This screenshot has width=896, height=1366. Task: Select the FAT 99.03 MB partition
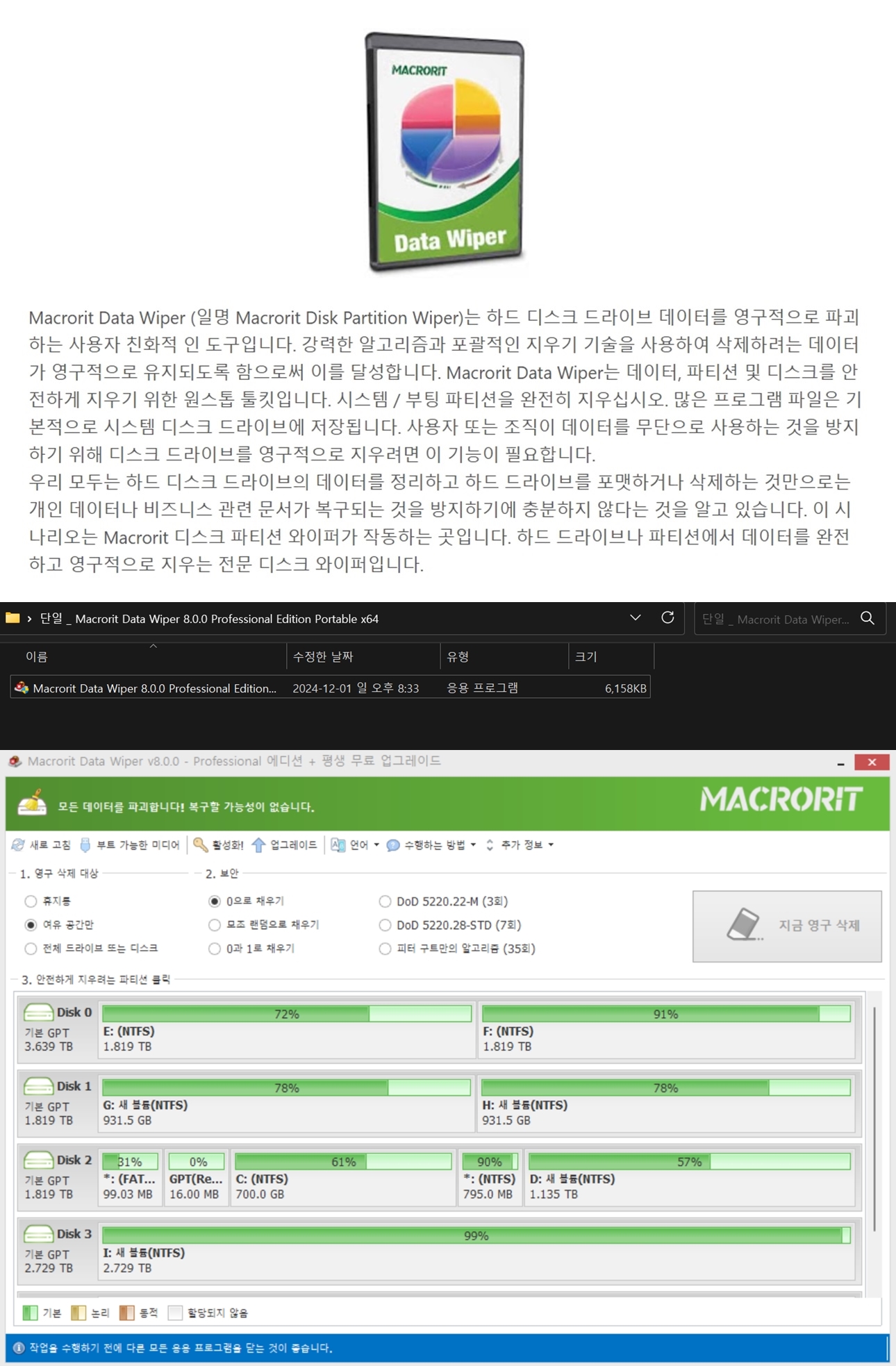point(130,1177)
